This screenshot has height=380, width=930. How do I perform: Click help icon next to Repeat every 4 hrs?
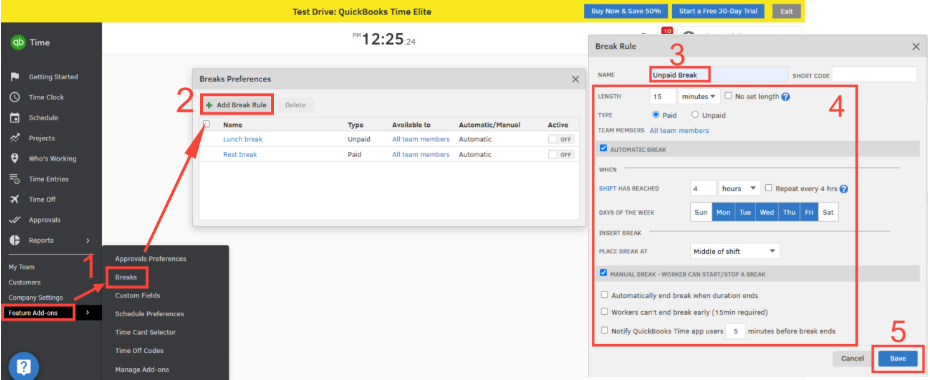coord(843,189)
